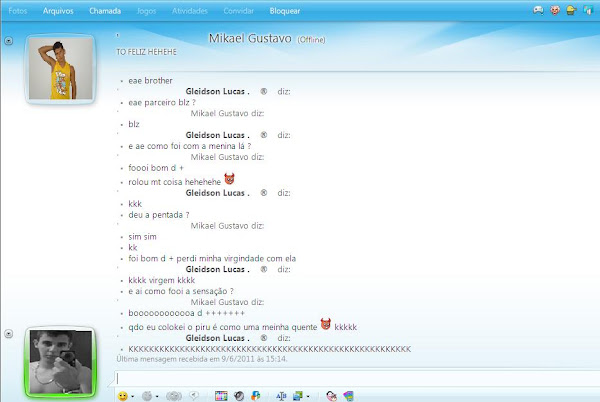
Task: Start a call via Chamada
Action: [x=105, y=11]
